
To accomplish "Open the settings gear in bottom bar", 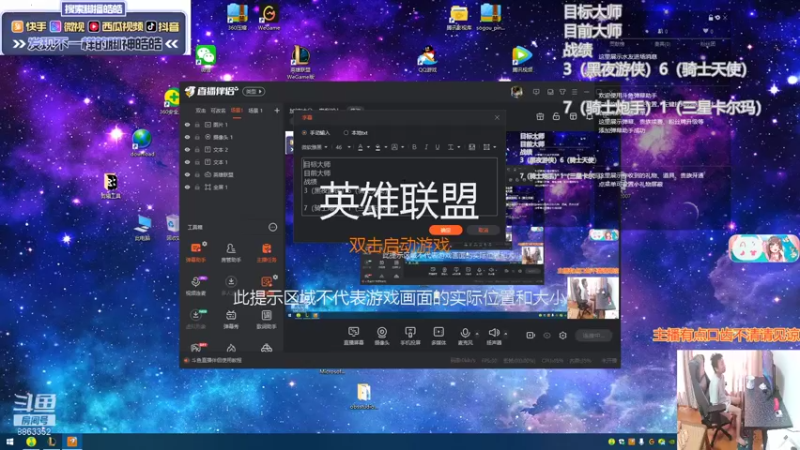I will click(x=563, y=335).
